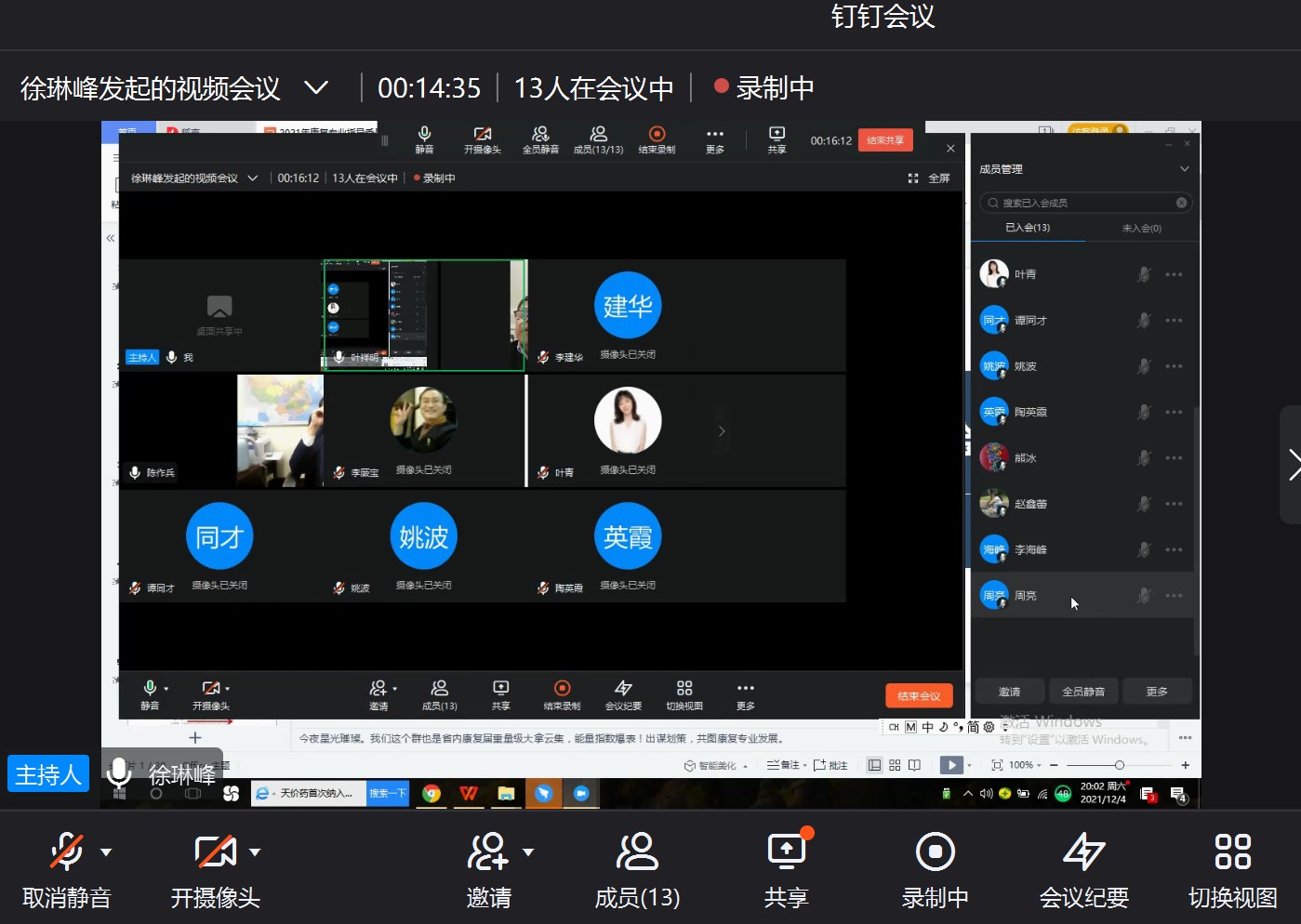Open 会议纪要 meeting minutes in bottom bar
This screenshot has width=1301, height=924.
tap(1083, 851)
